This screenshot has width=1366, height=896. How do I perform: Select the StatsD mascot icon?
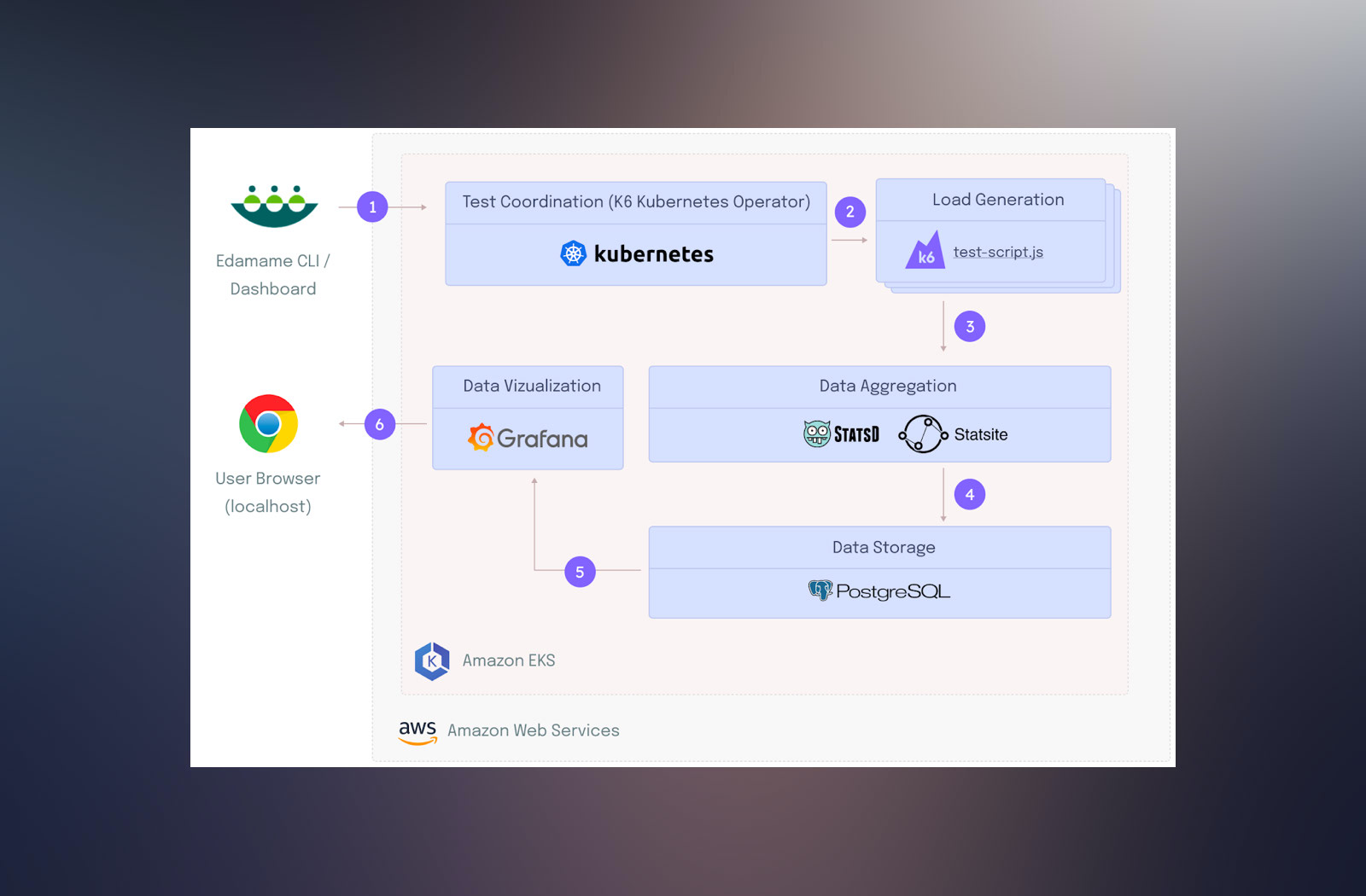pos(817,433)
